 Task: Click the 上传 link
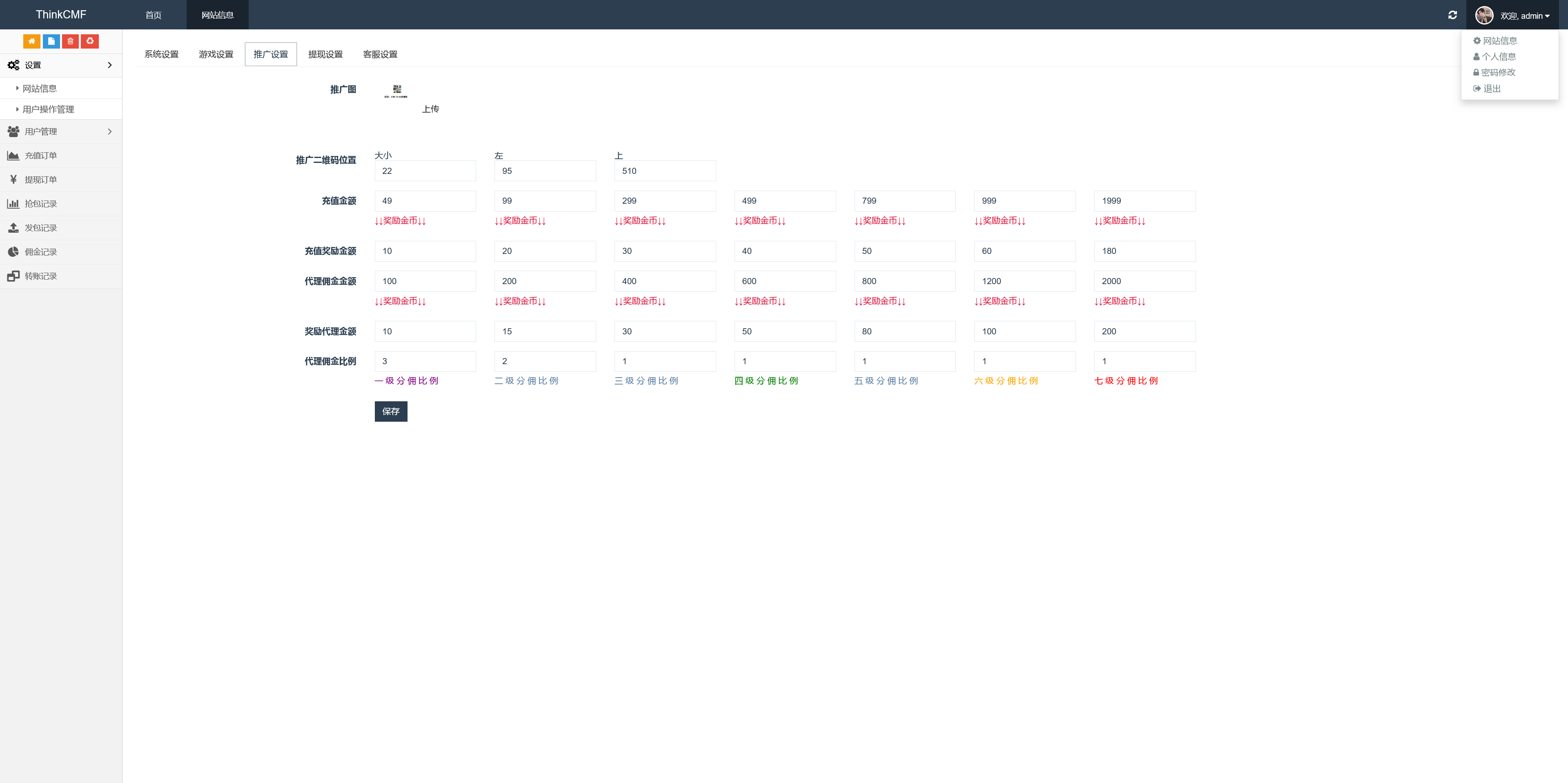[430, 109]
